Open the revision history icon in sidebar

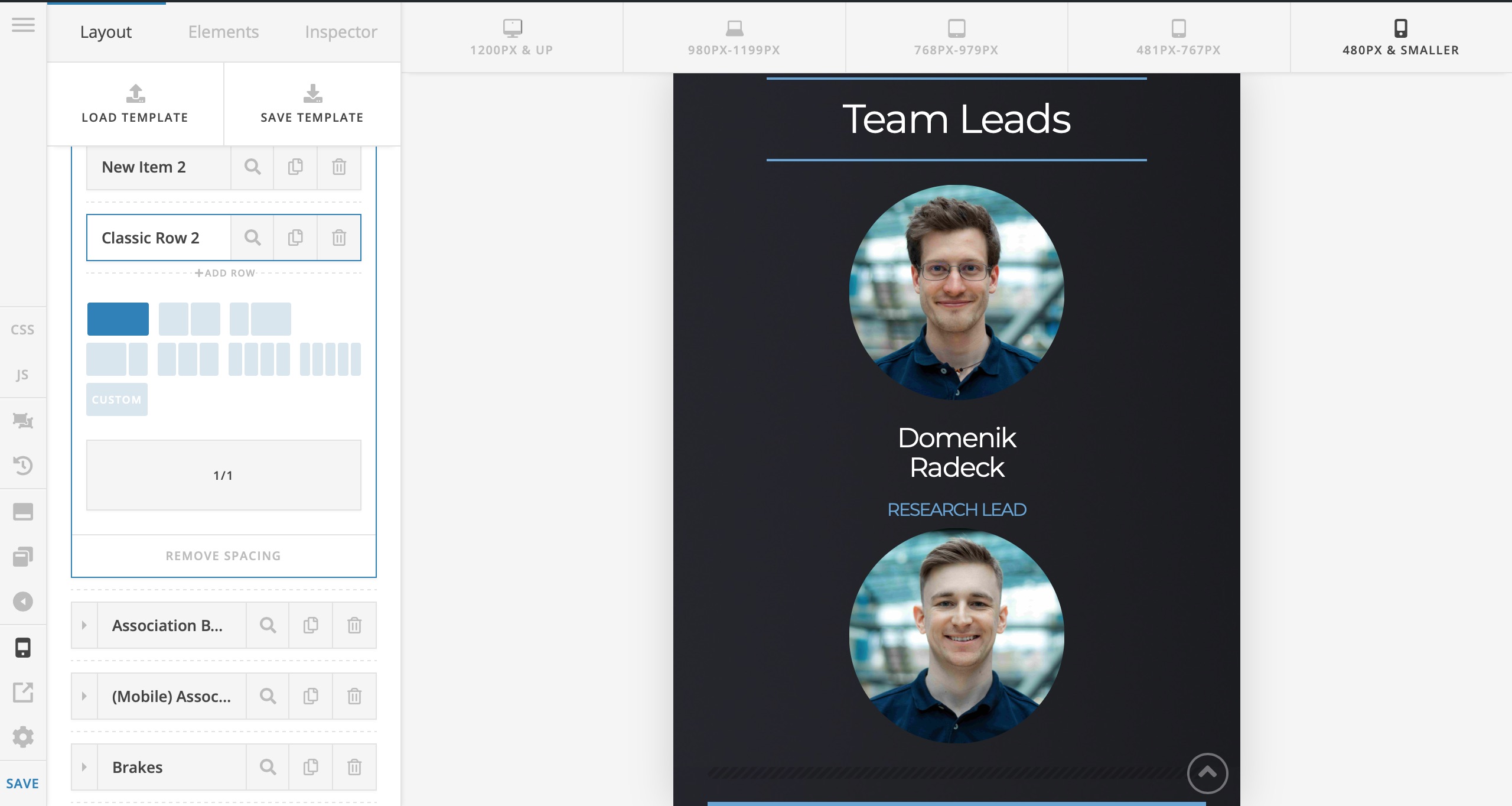[x=23, y=466]
